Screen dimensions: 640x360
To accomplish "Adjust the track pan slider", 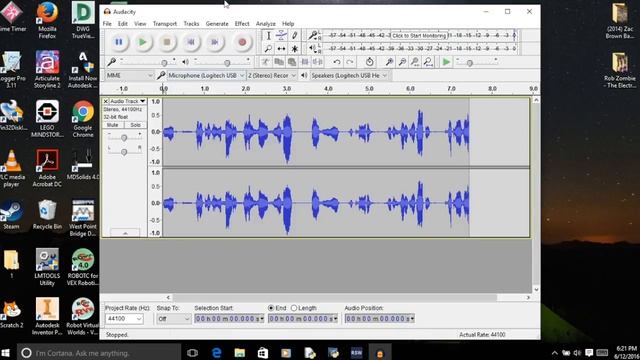I will click(x=124, y=151).
